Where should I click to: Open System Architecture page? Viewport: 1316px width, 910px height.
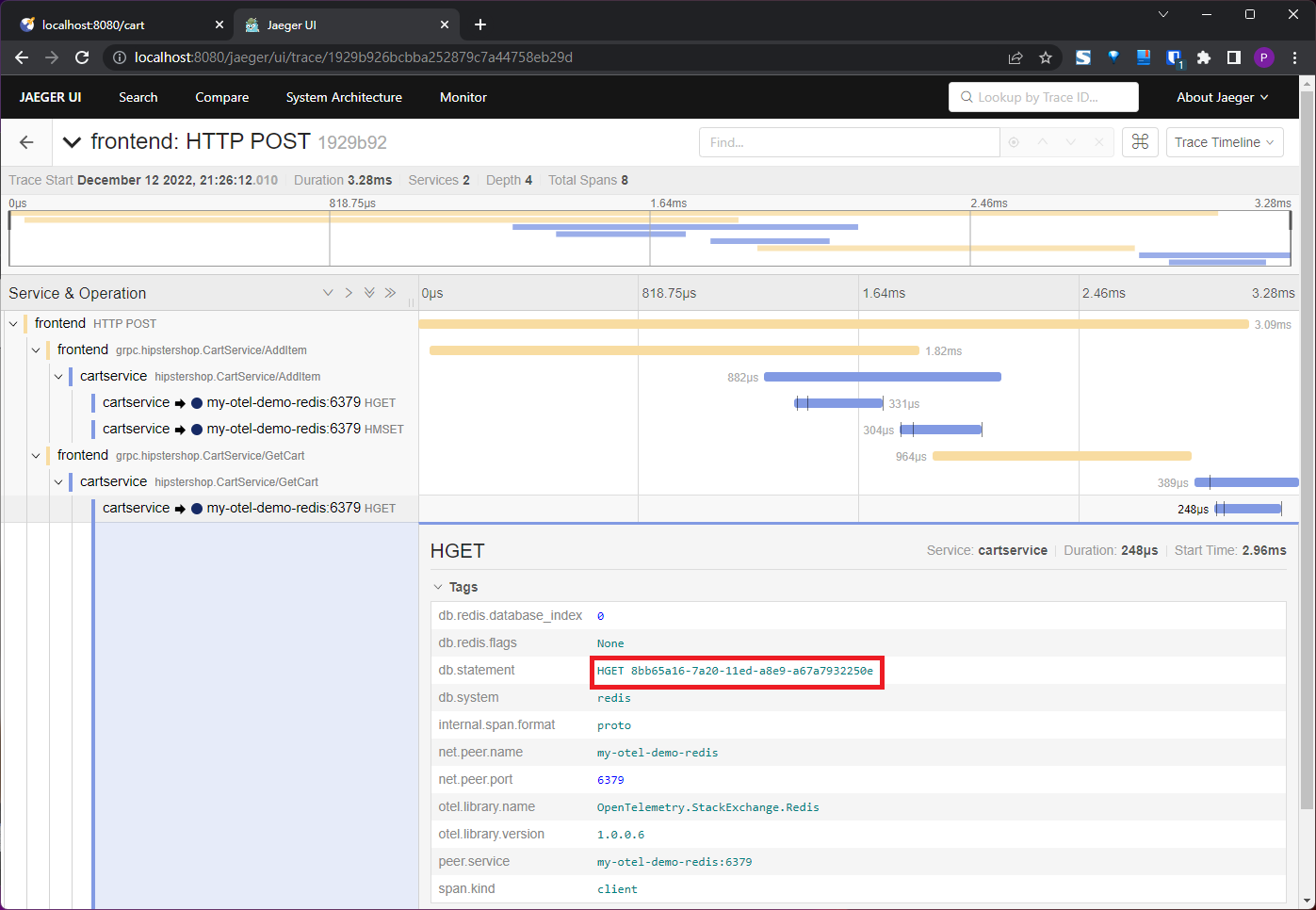coord(344,97)
